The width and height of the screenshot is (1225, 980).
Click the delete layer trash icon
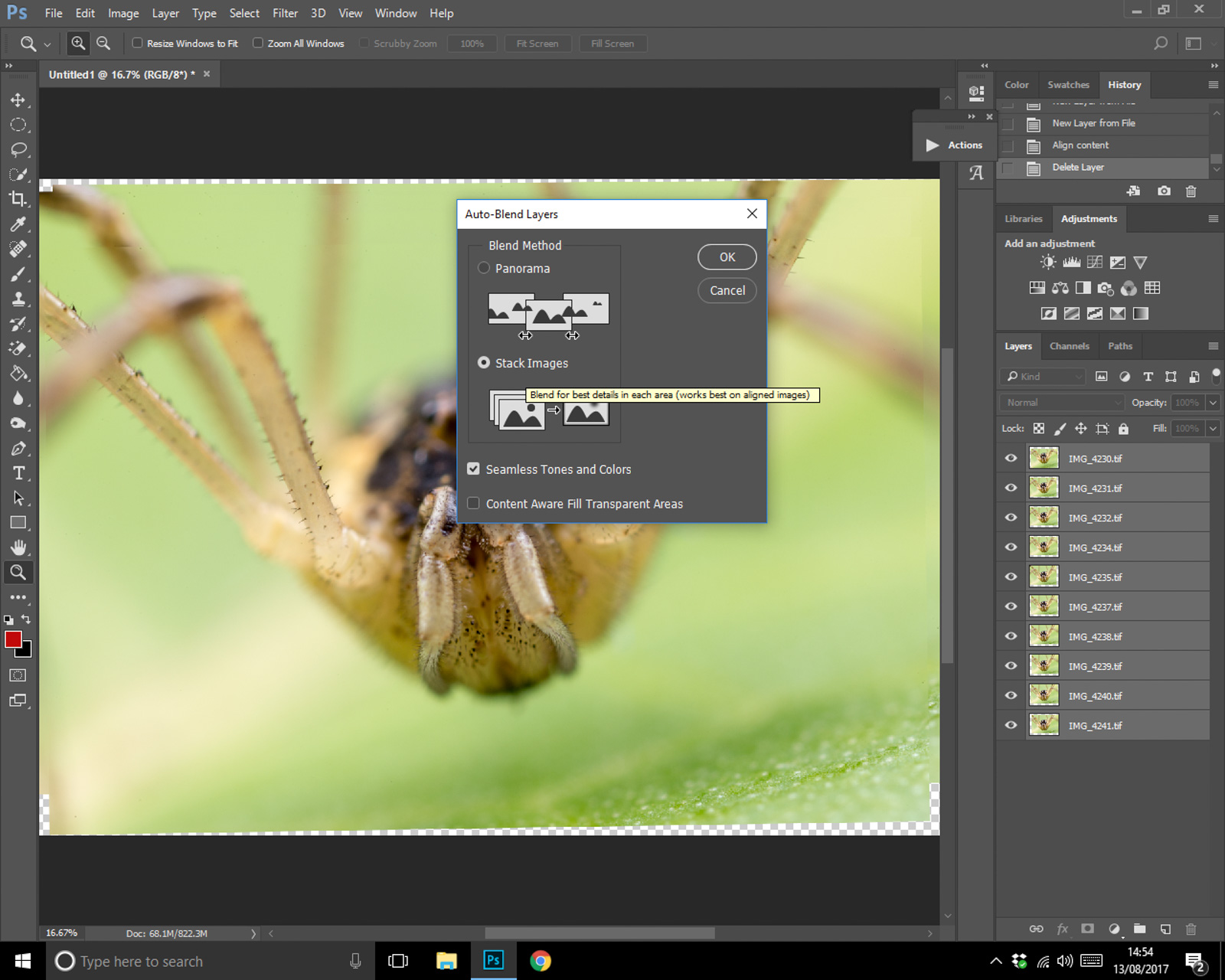tap(1191, 929)
